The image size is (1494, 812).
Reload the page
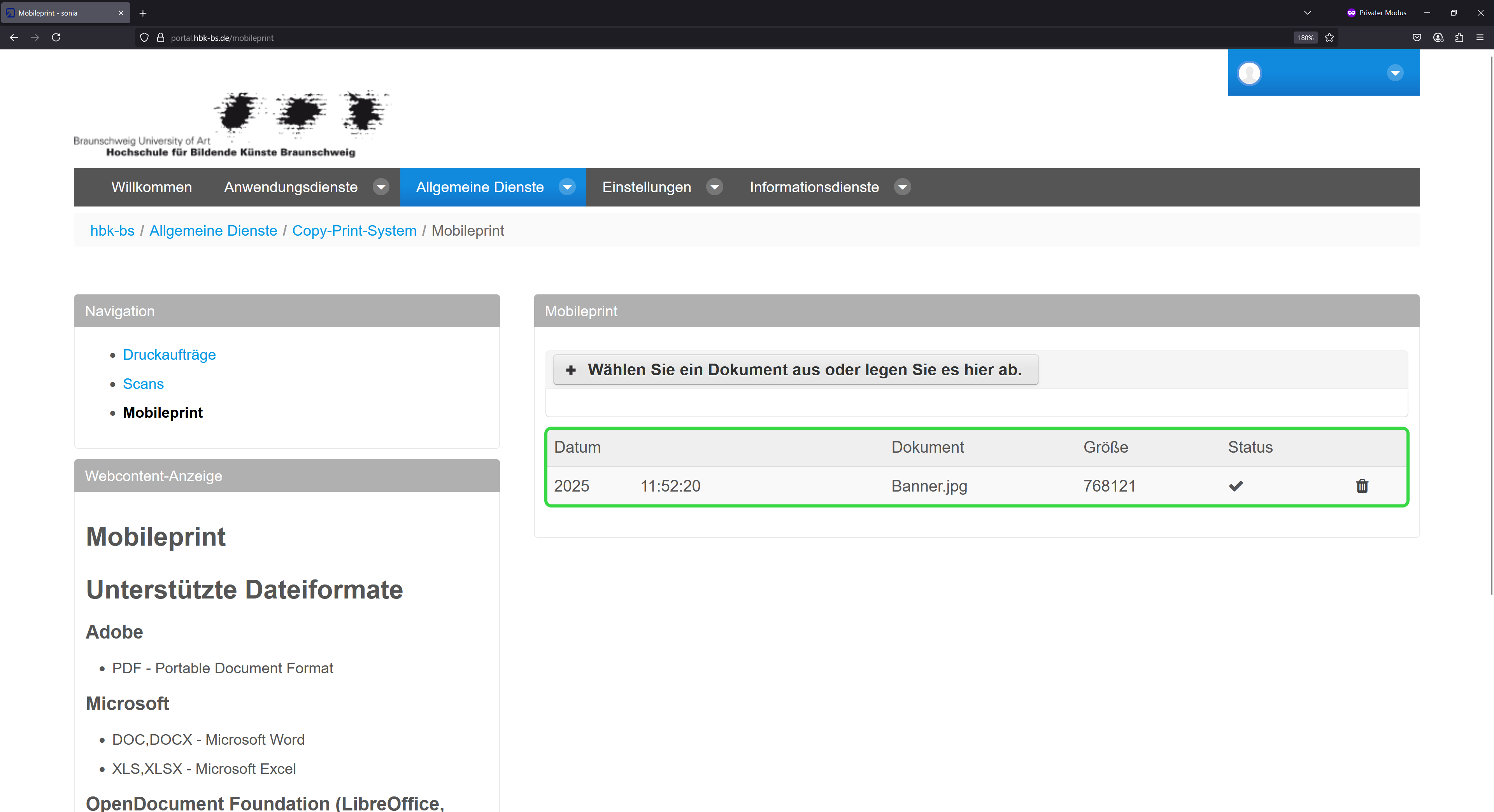pos(56,38)
